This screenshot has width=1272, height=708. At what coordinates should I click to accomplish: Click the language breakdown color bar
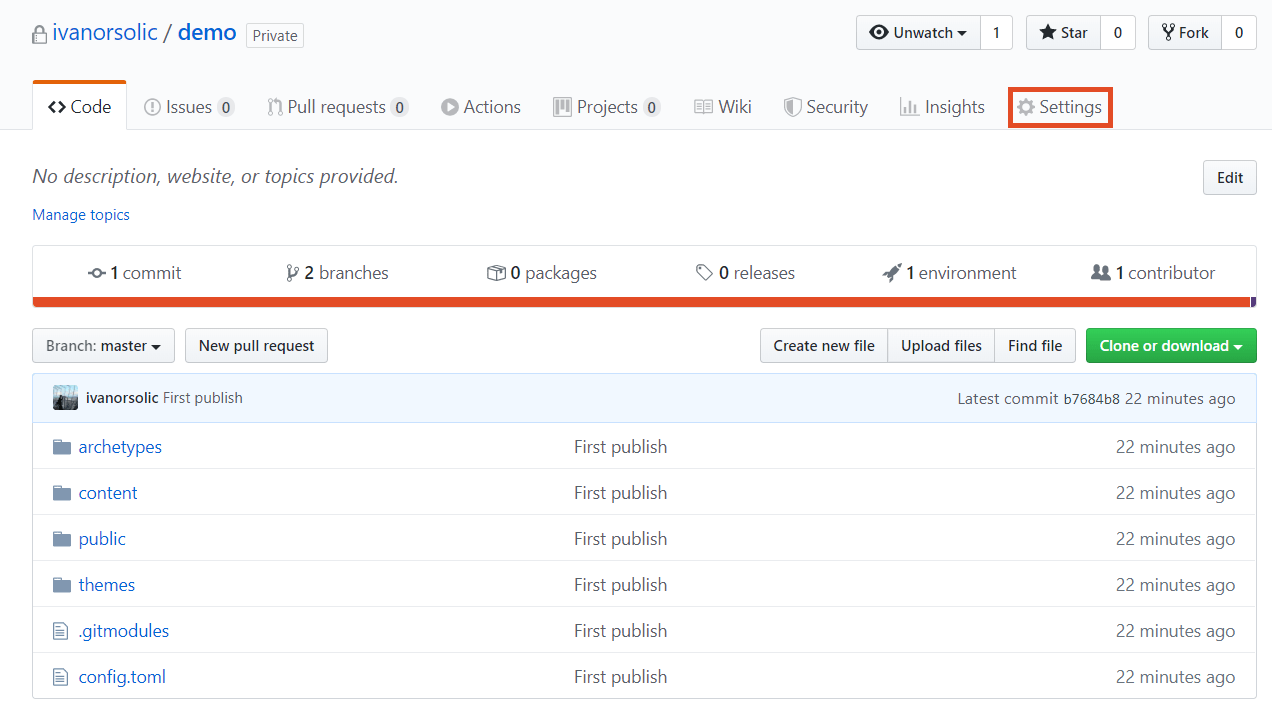[x=640, y=302]
